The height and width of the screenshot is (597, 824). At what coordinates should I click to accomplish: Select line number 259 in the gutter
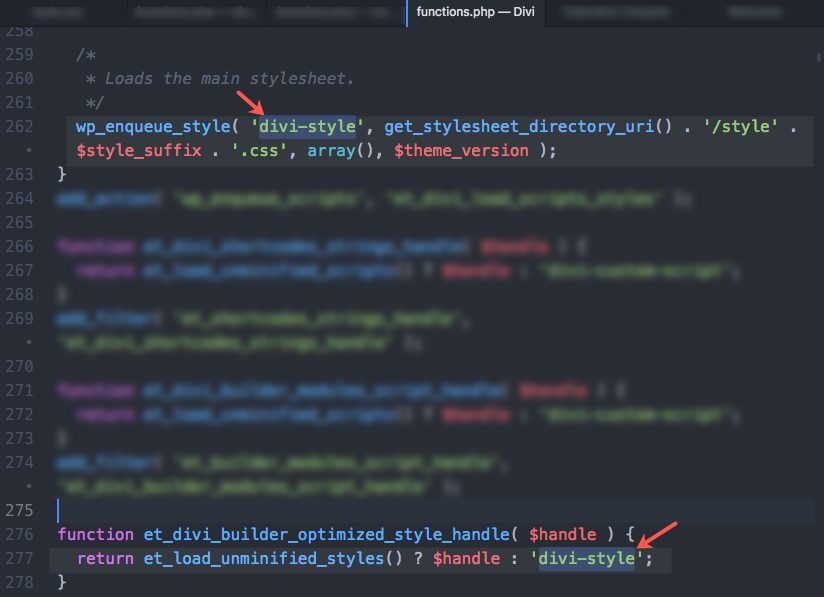[x=19, y=55]
